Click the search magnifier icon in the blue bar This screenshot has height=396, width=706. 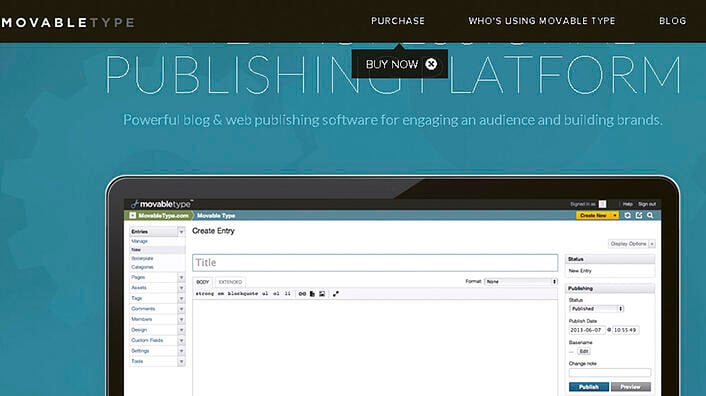coord(650,216)
